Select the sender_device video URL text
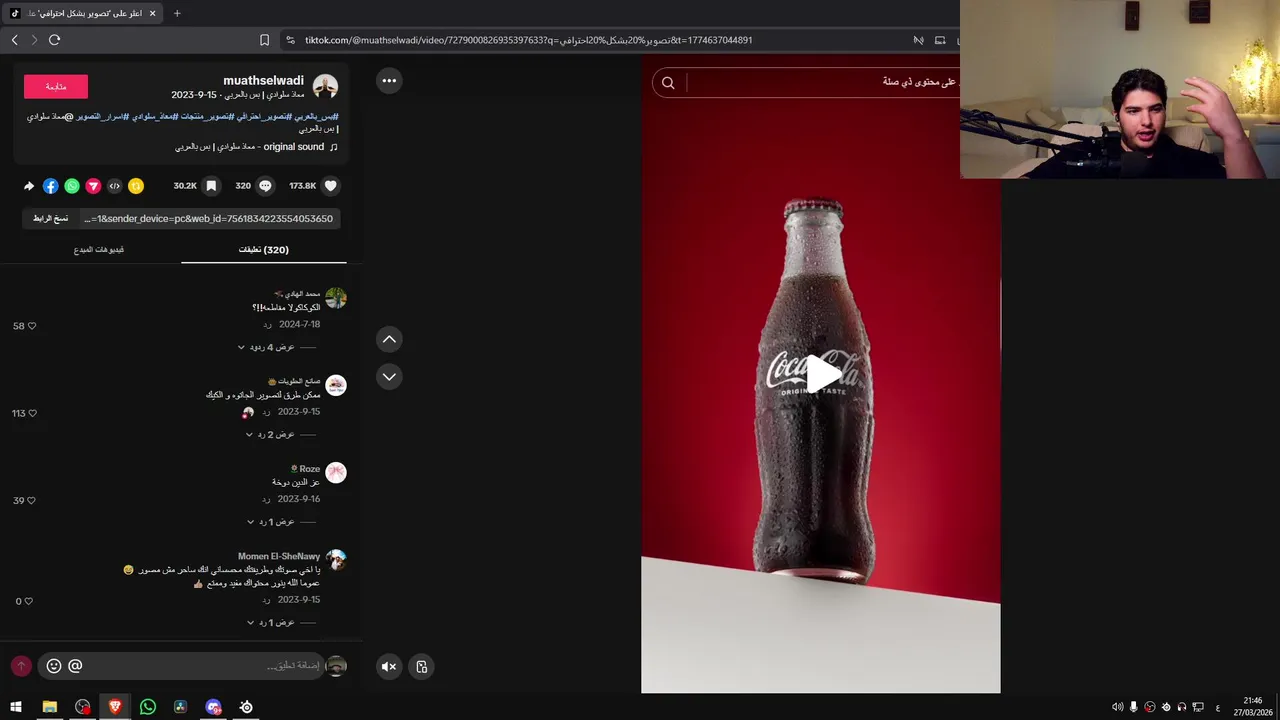1280x720 pixels. click(x=208, y=218)
